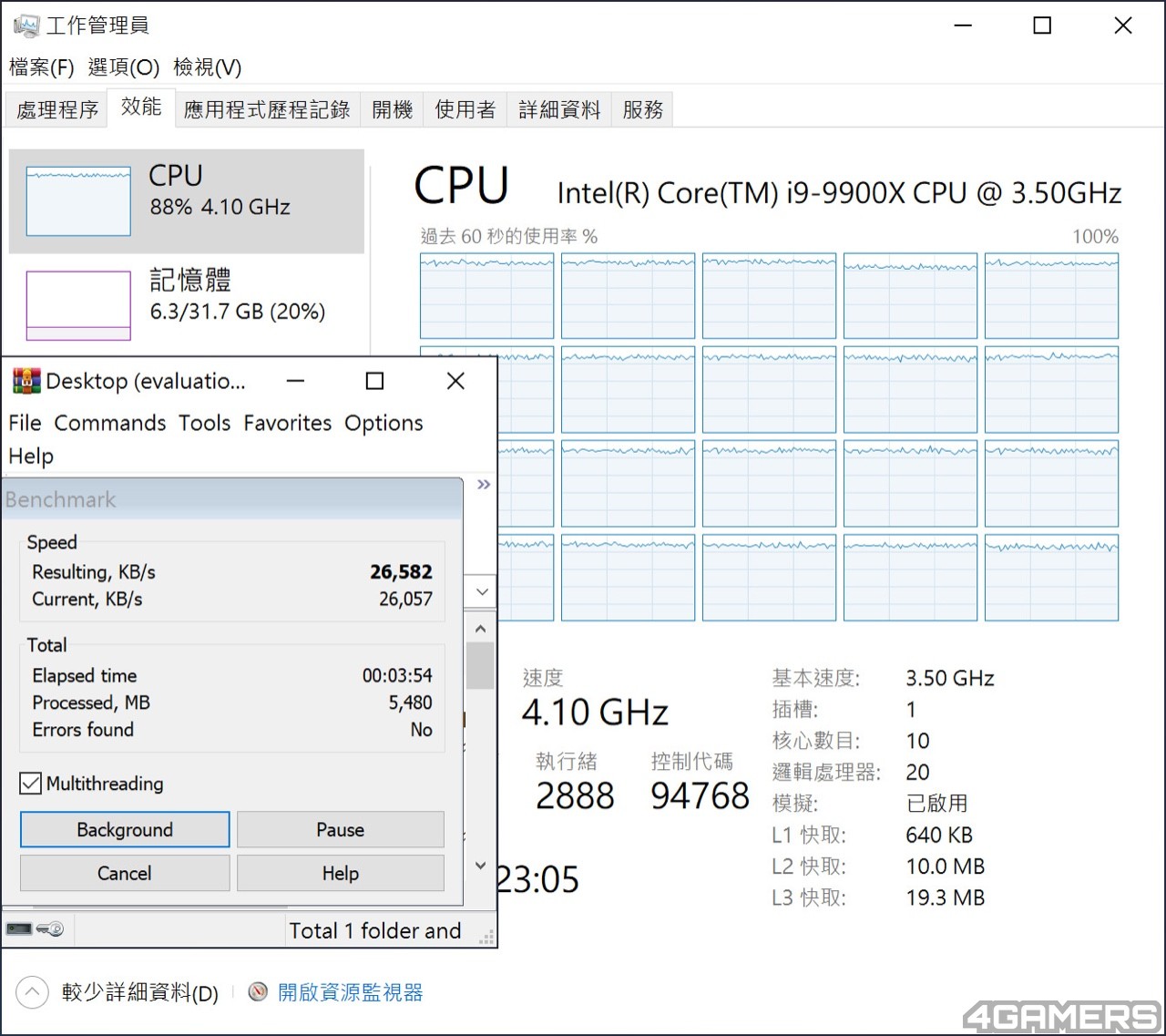Click the WinRAR scrollbar down arrow
Image resolution: width=1166 pixels, height=1036 pixels.
tap(480, 866)
